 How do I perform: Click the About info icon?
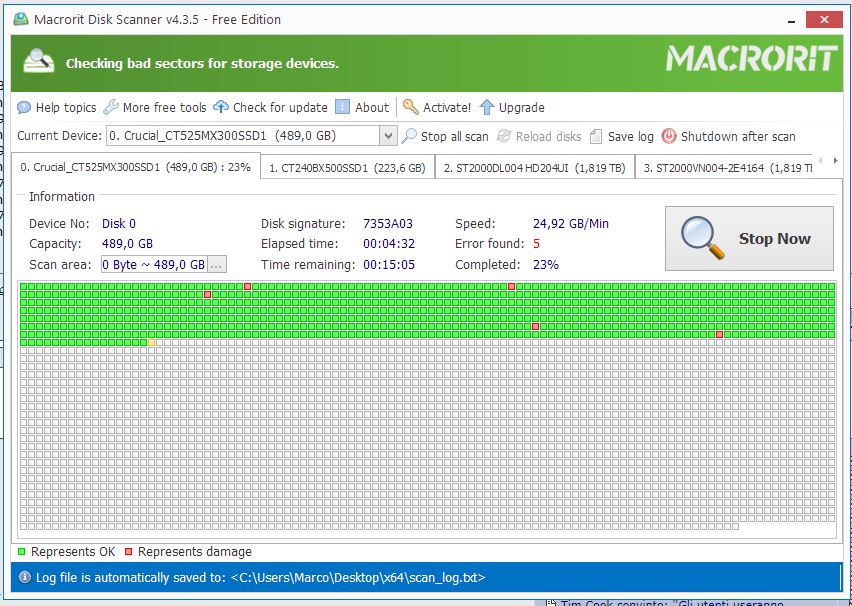[342, 107]
